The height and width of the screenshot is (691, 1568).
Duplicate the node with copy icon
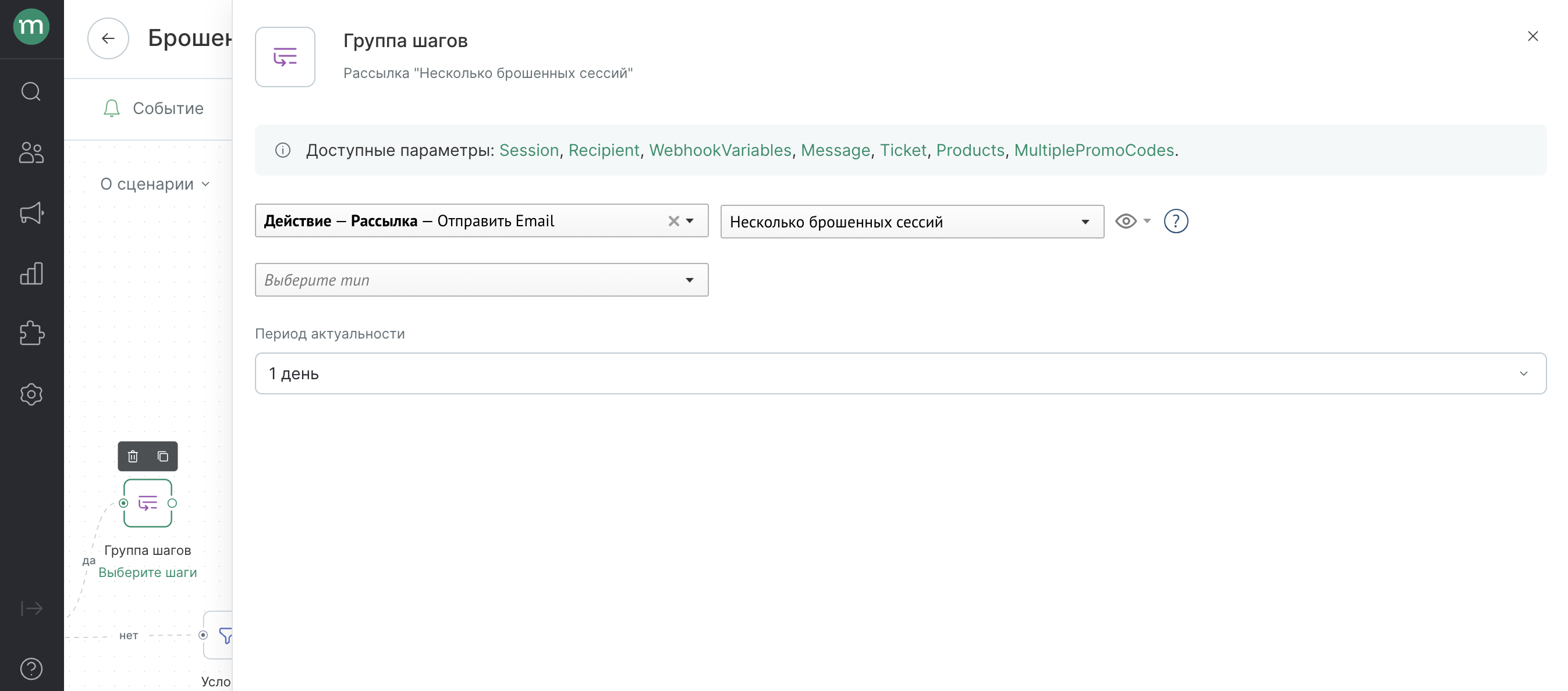[162, 456]
